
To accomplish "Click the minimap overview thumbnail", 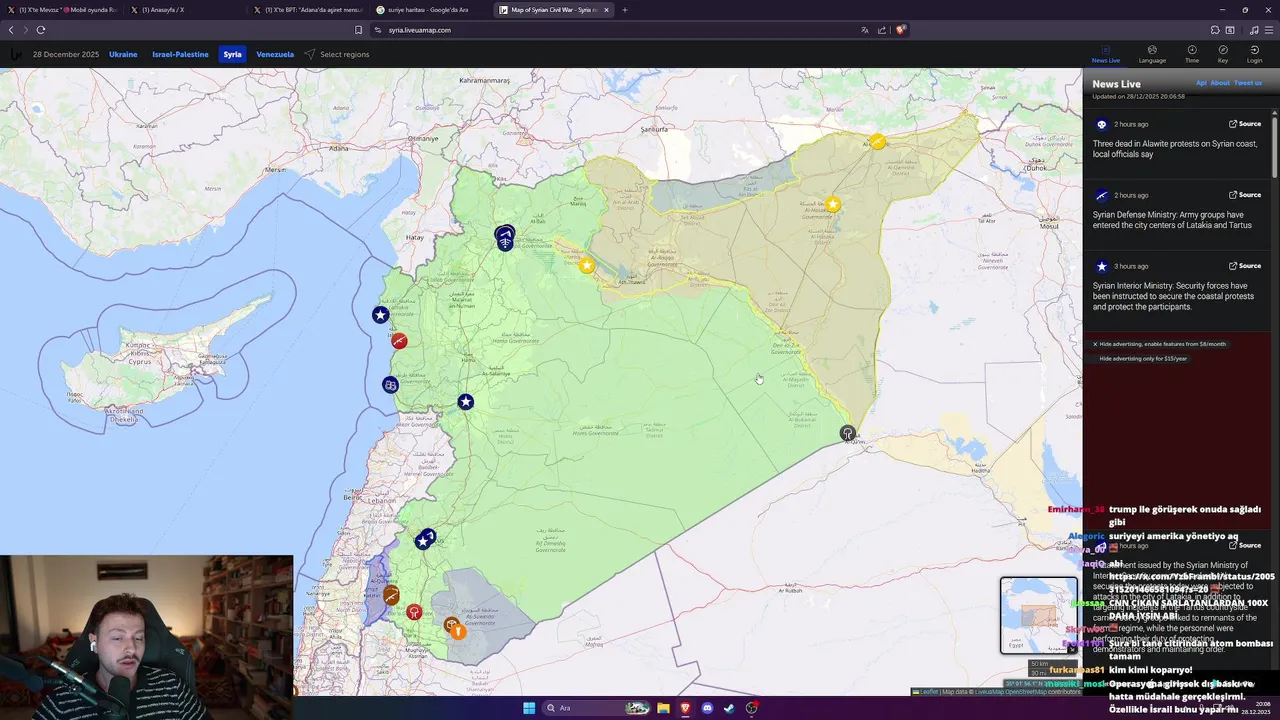I will (x=1039, y=615).
